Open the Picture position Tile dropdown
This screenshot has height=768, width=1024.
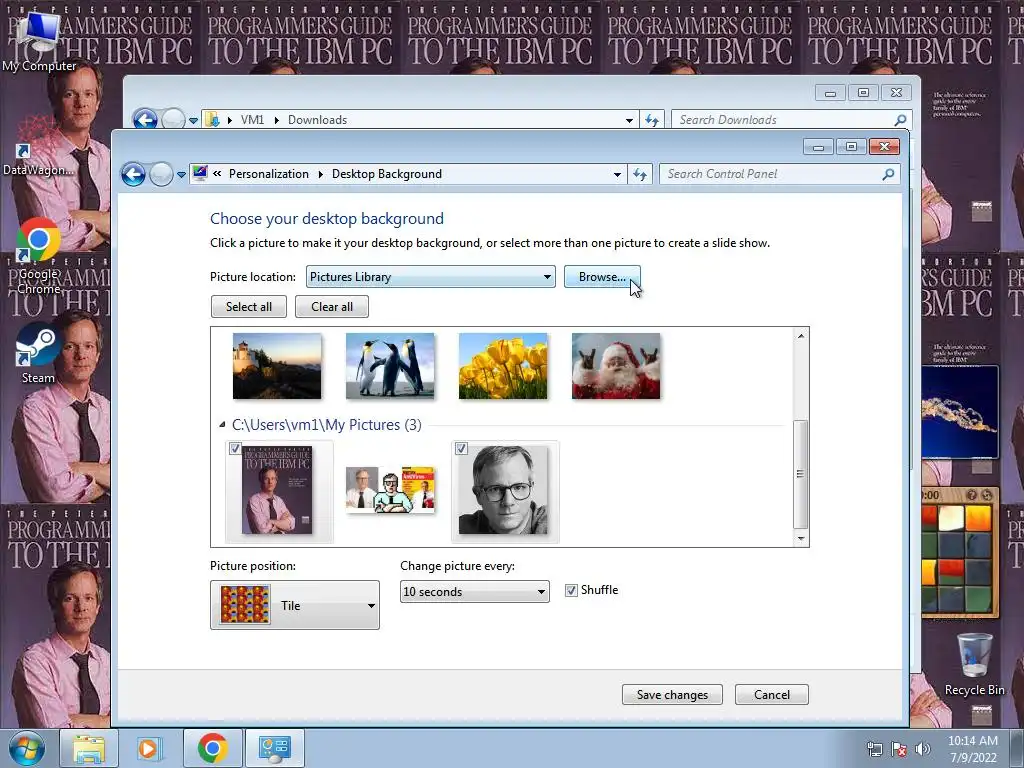[x=295, y=605]
